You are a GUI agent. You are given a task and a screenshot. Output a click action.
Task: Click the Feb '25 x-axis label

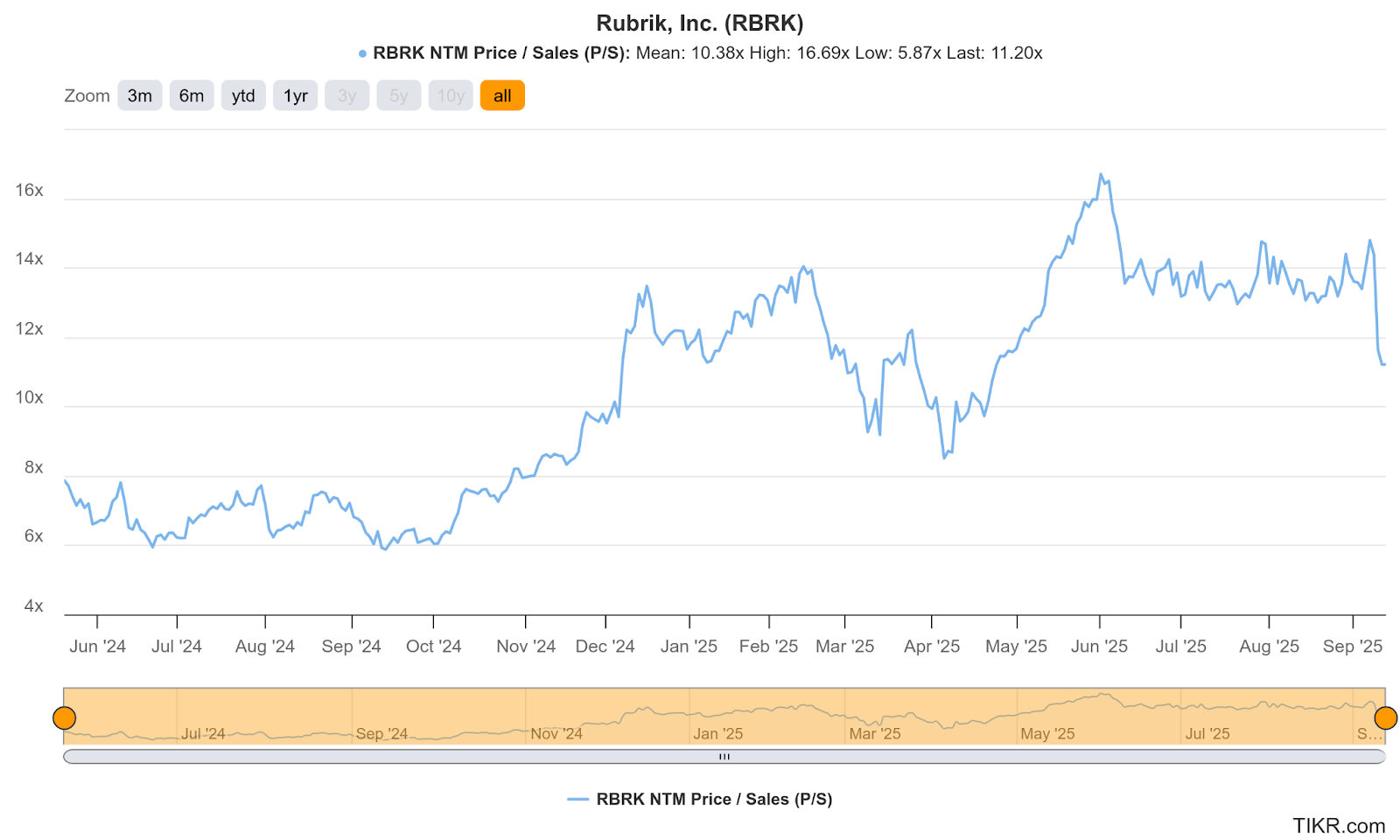[x=769, y=646]
